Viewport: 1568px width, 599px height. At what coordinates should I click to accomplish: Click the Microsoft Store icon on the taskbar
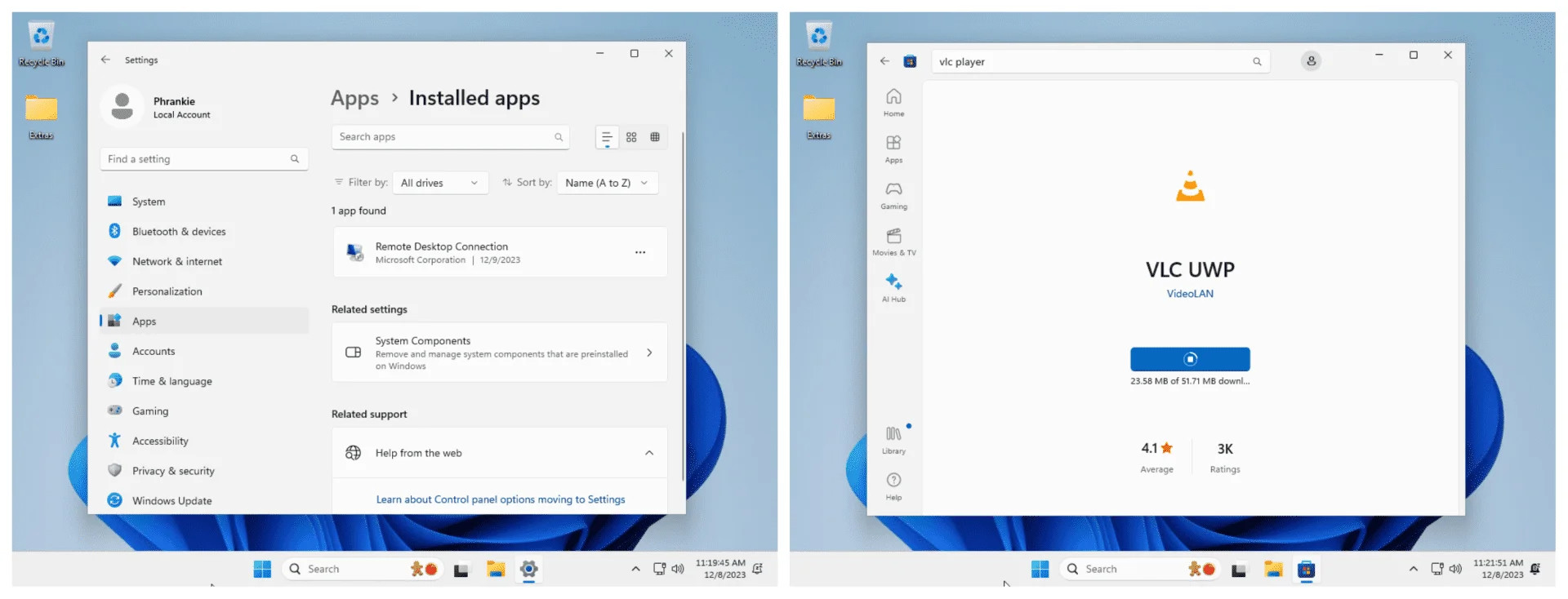pyautogui.click(x=1307, y=569)
